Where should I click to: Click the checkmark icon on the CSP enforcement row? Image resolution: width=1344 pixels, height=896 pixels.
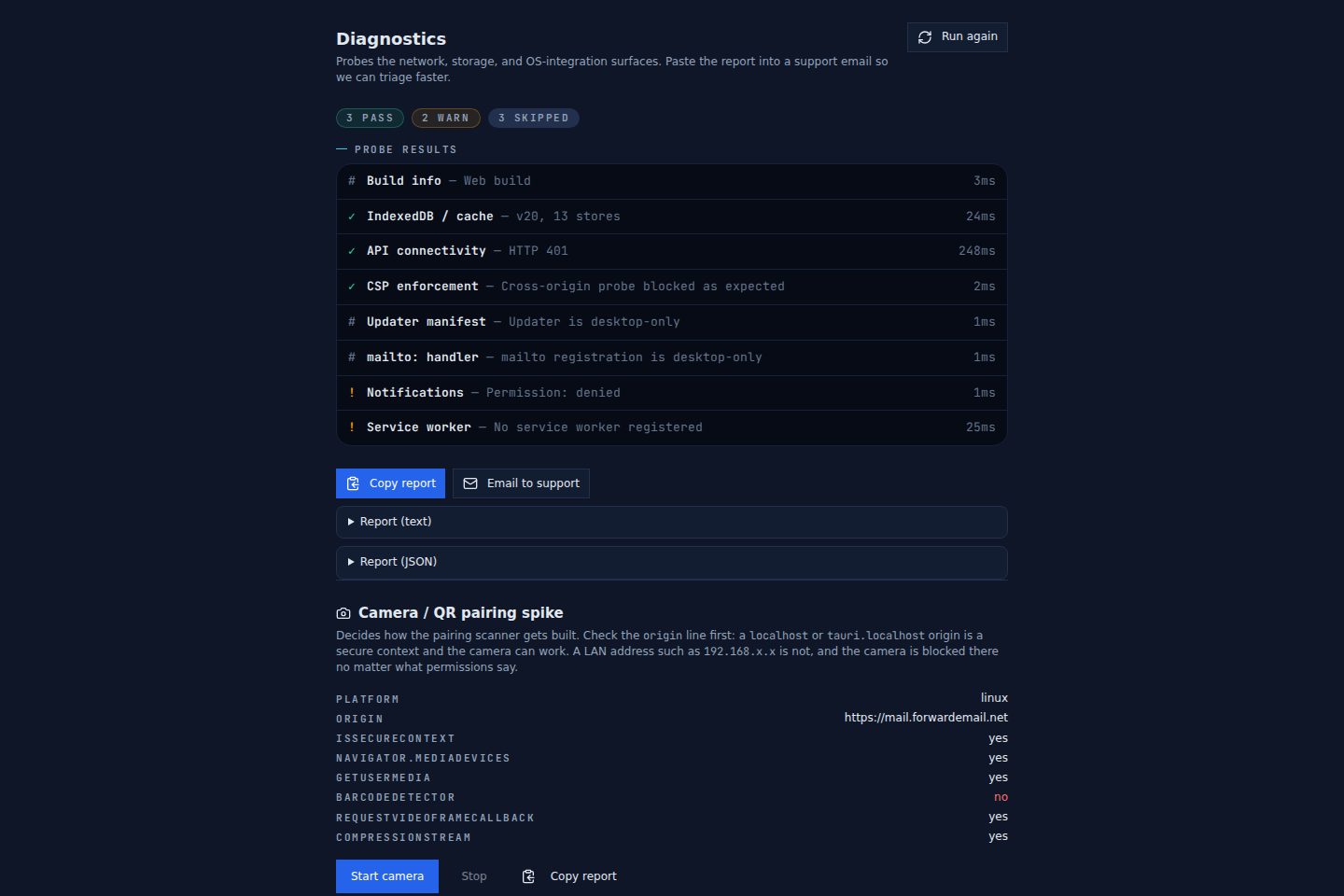coord(352,287)
